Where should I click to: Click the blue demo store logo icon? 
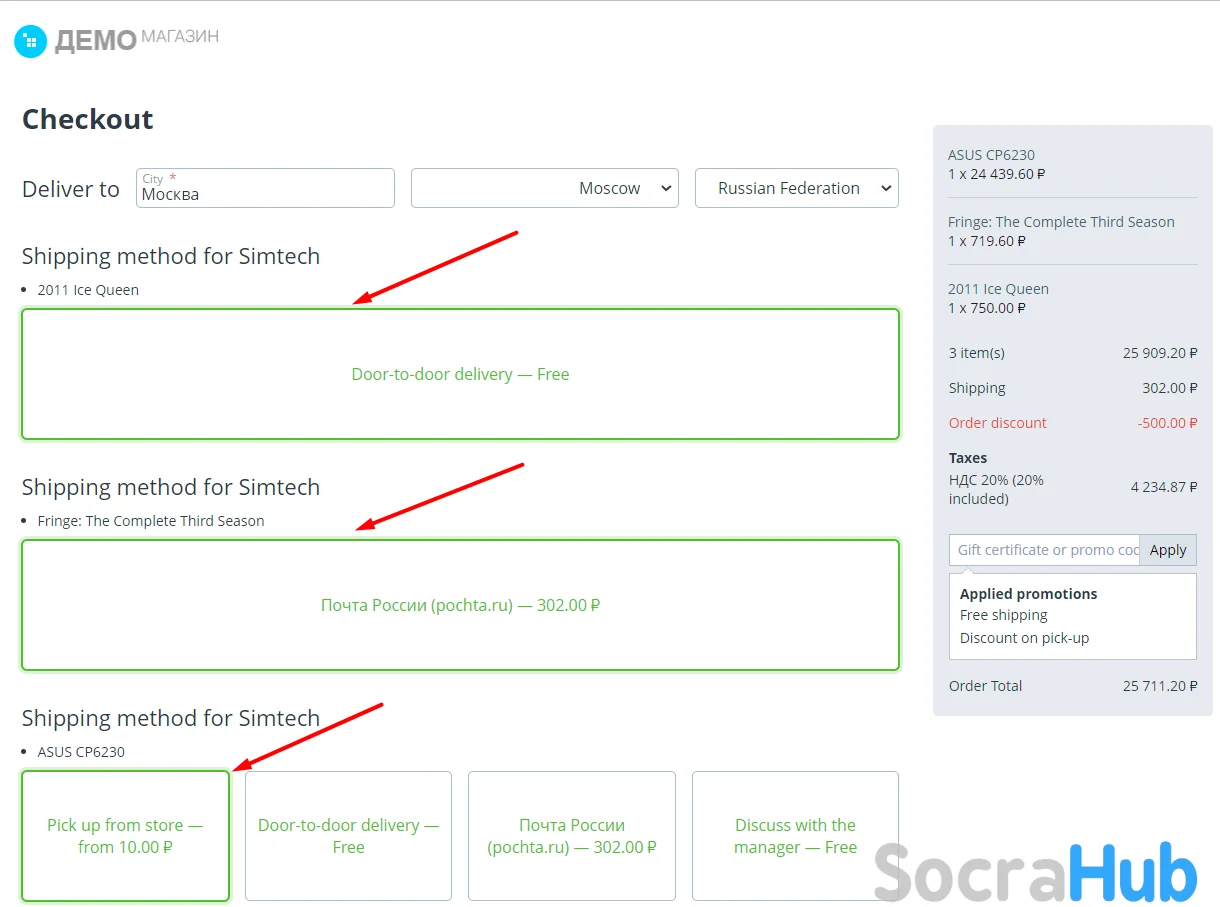click(30, 41)
